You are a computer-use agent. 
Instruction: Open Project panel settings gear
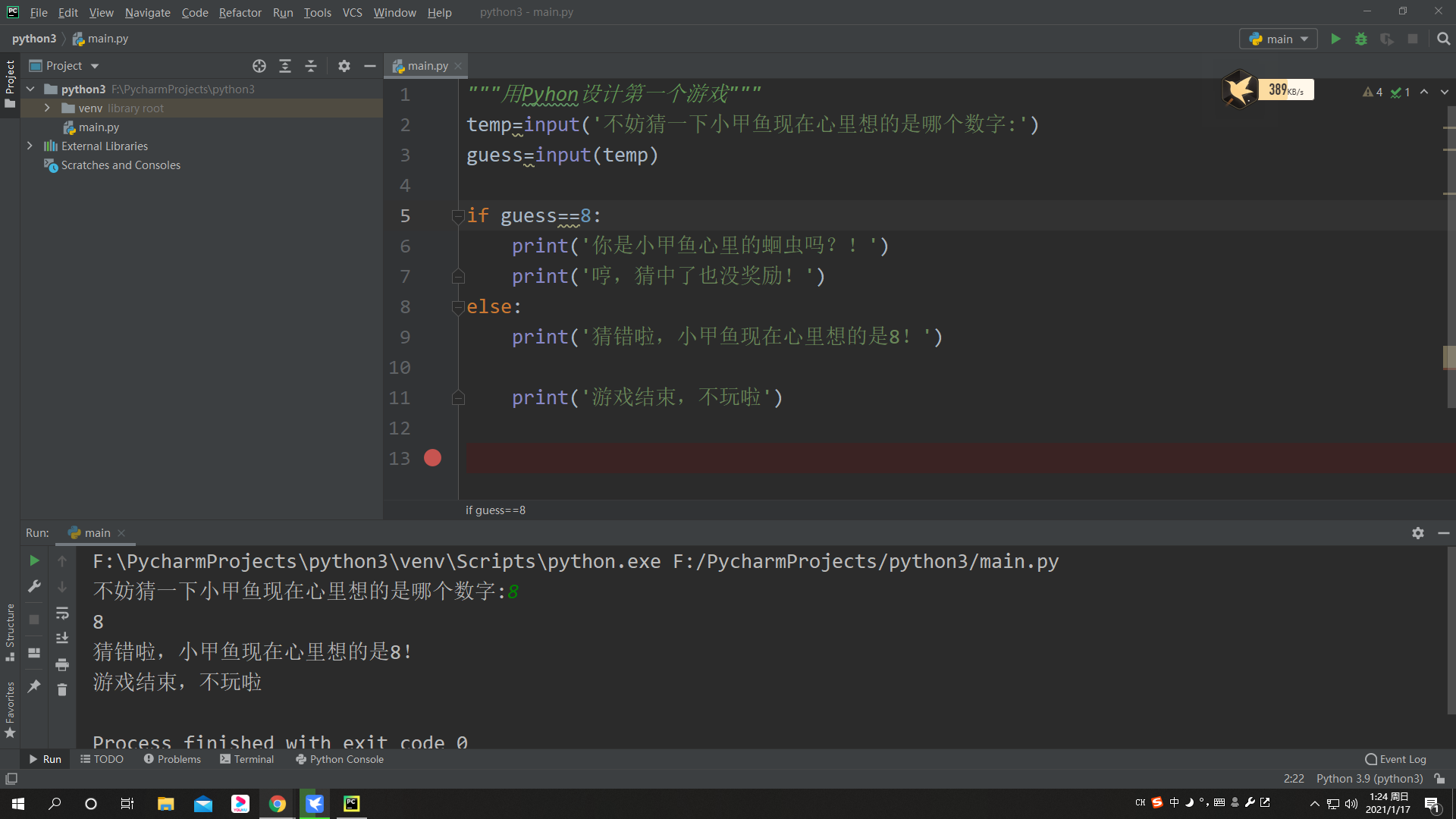[x=344, y=66]
